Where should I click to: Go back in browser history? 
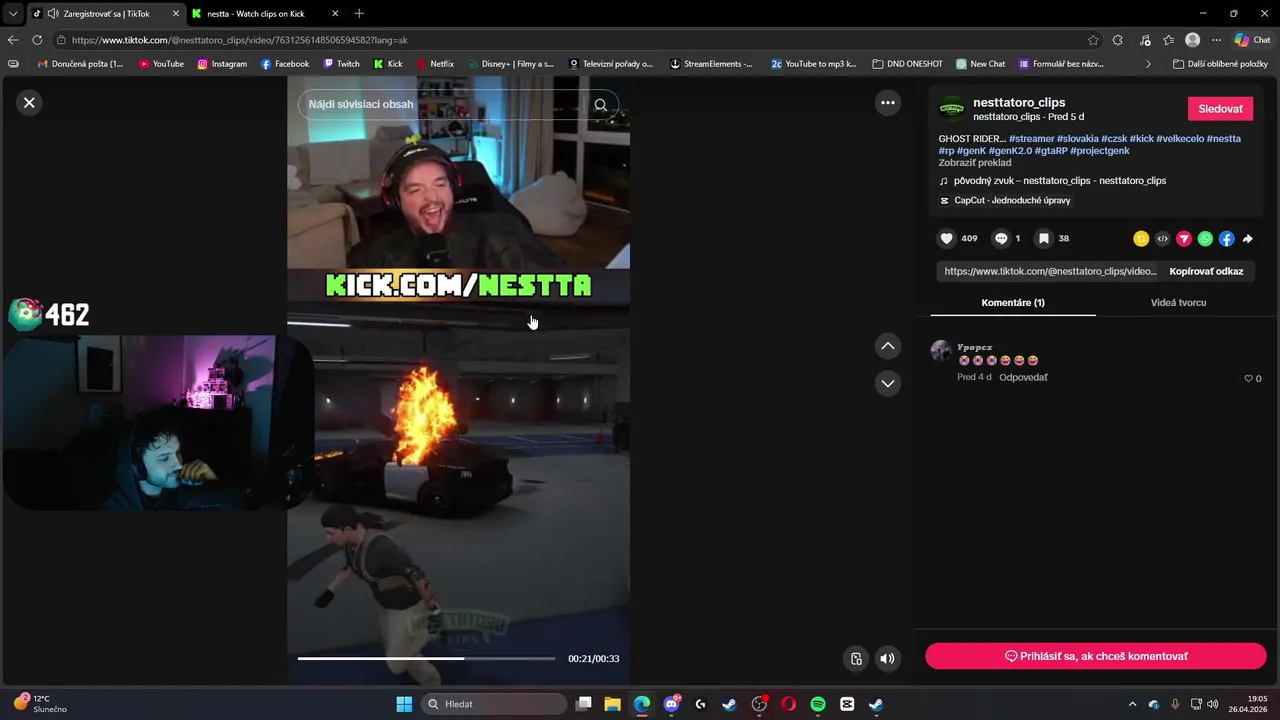tap(12, 40)
